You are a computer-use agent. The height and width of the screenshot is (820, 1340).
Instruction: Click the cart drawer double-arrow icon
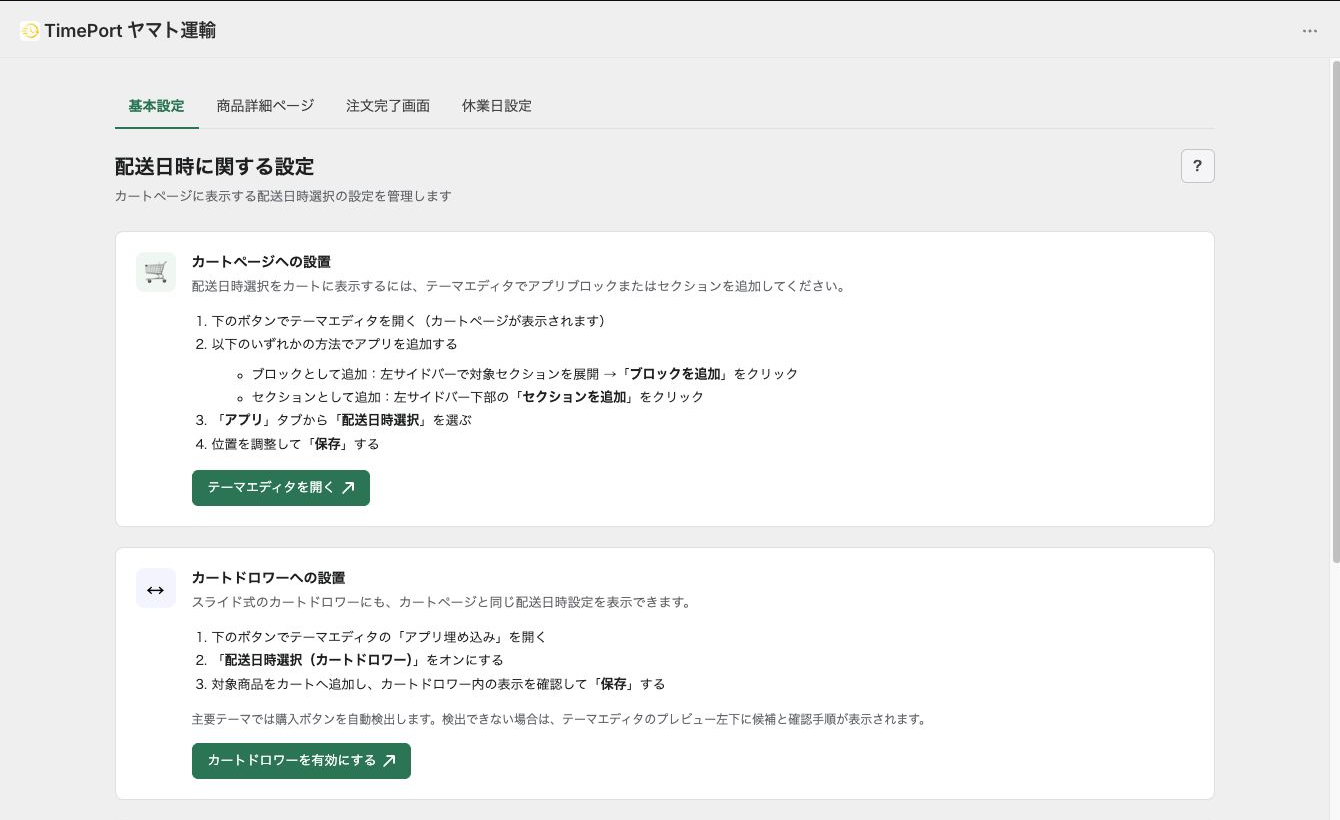coord(155,588)
